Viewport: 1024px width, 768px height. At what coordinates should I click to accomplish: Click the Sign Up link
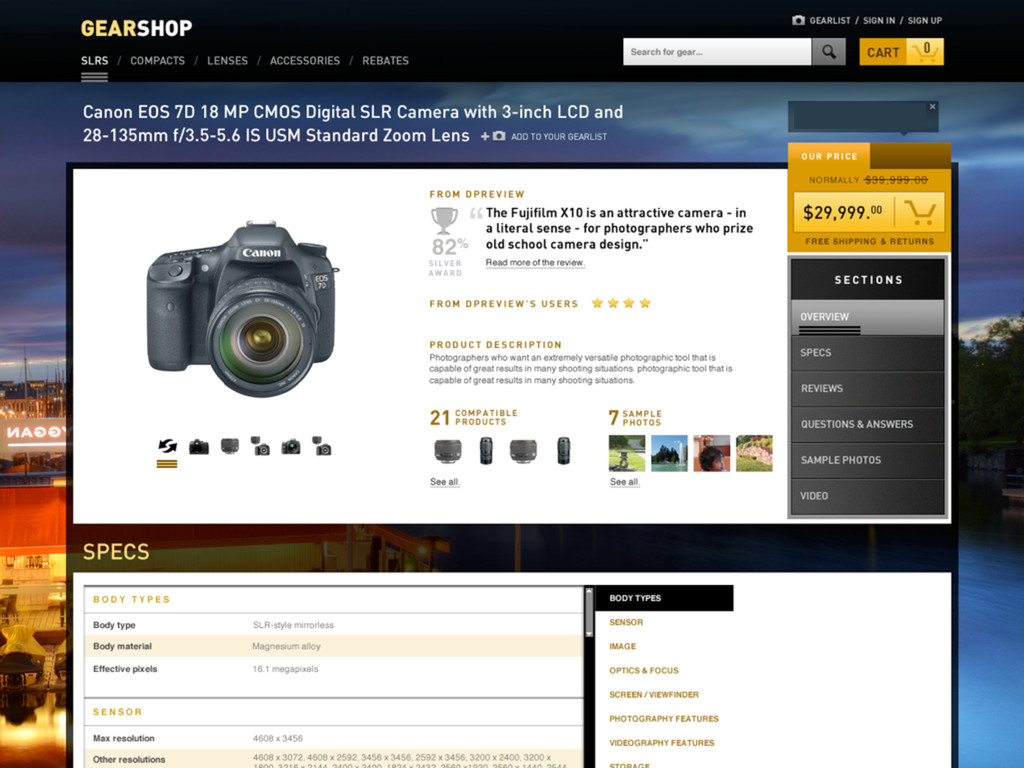925,20
